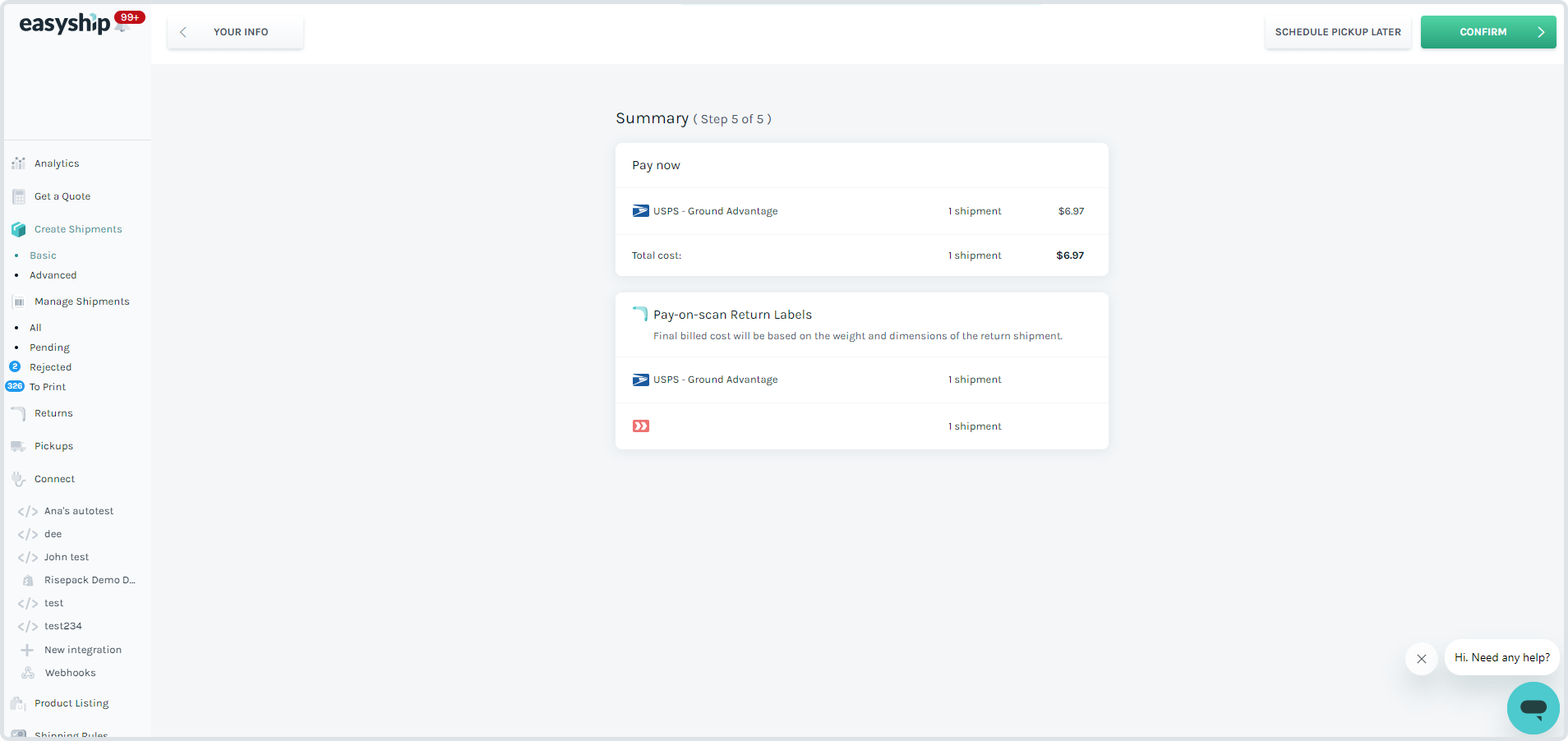This screenshot has width=1568, height=741.
Task: Click Pay-on-scan Return Labels icon
Action: click(x=640, y=314)
